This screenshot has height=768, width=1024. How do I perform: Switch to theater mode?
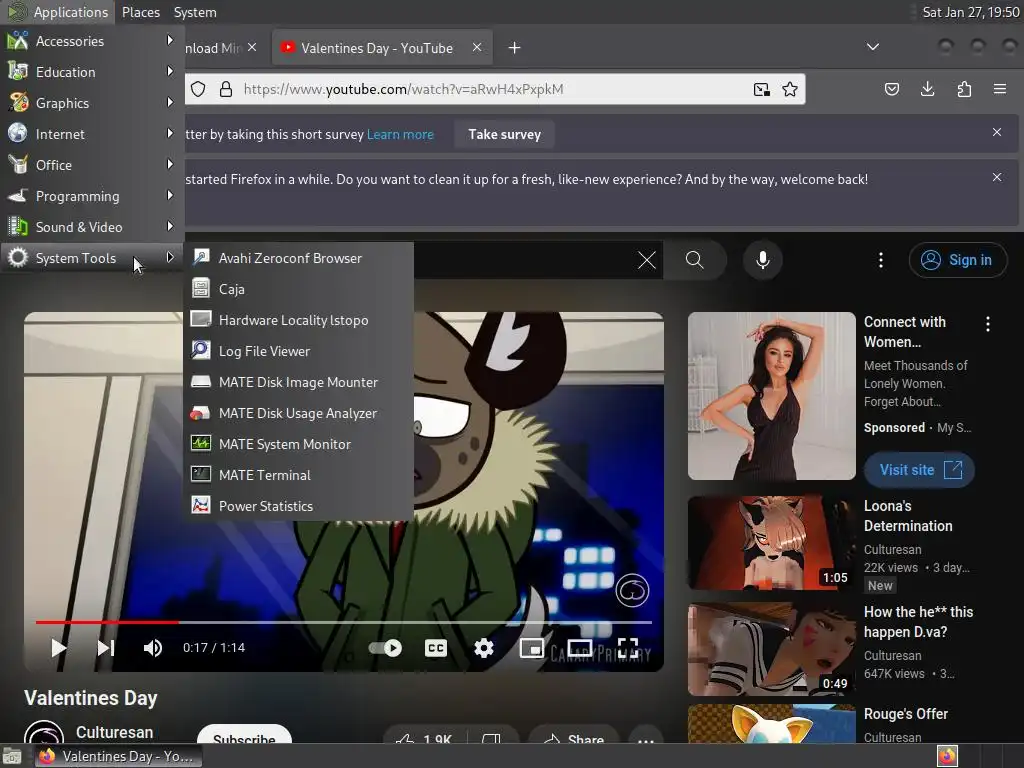(580, 648)
